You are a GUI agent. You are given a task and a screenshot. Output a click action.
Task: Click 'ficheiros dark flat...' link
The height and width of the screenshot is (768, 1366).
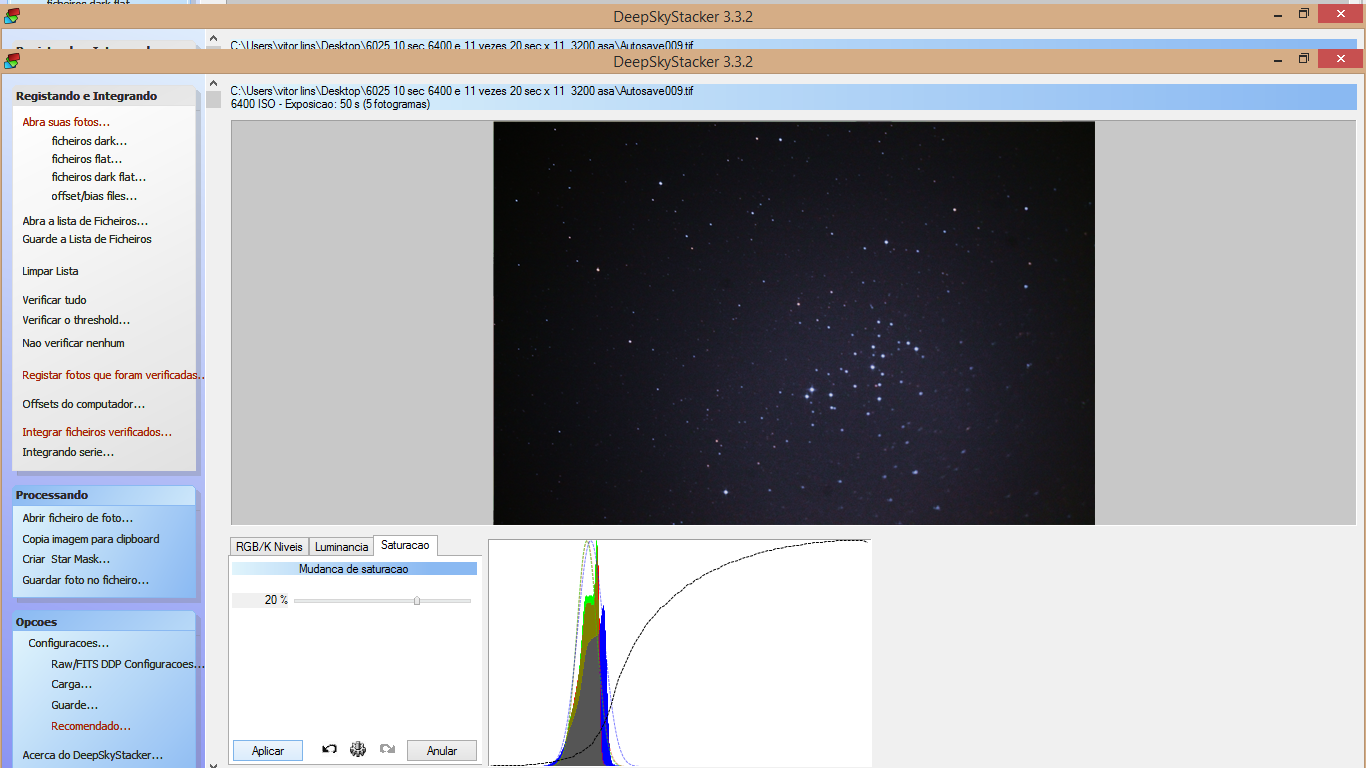point(99,177)
